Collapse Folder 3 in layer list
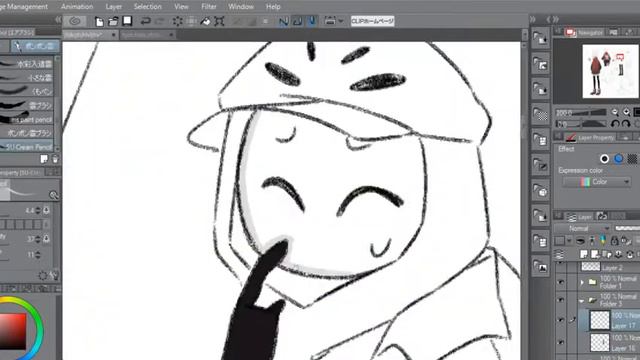Screen dimensions: 640x360 [x=582, y=300]
